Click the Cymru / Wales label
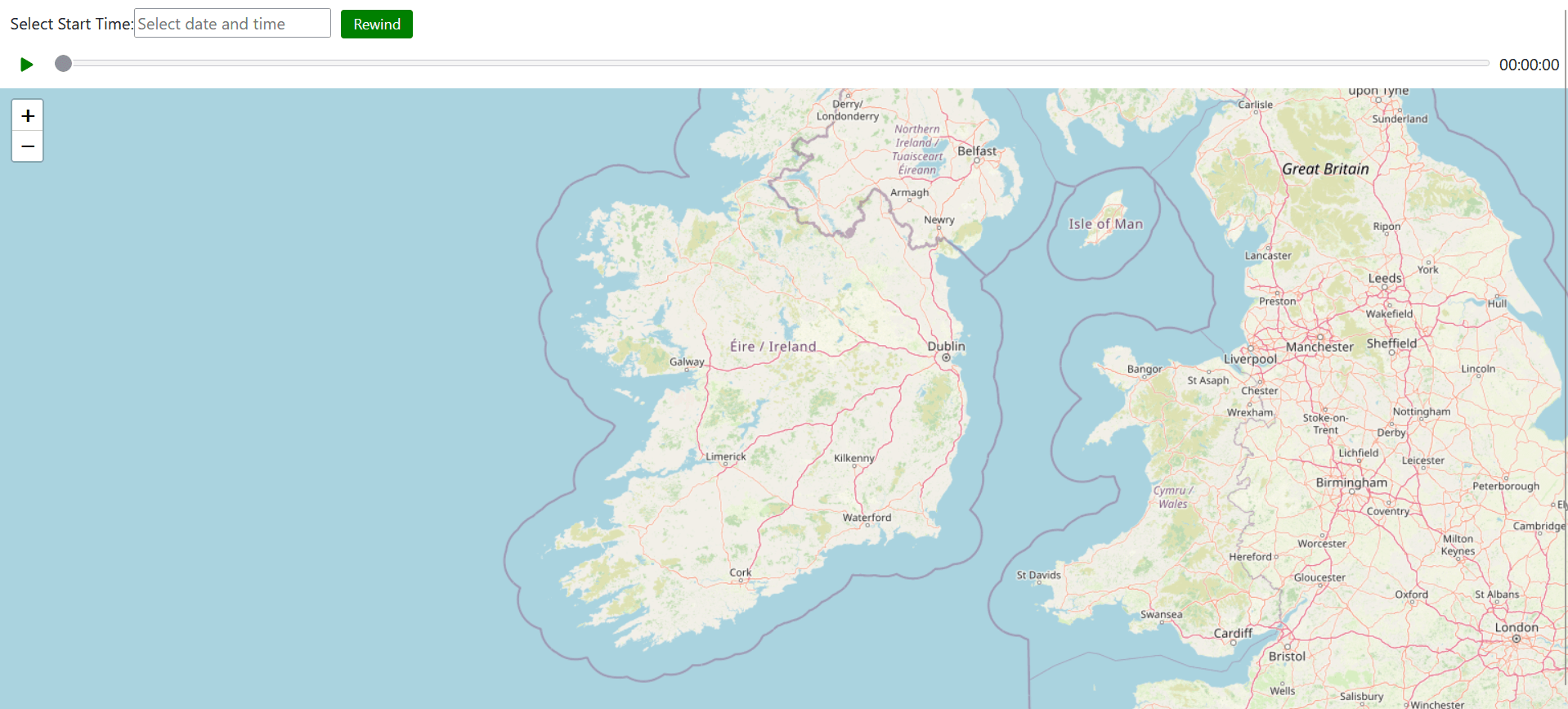The width and height of the screenshot is (1568, 709). point(1173,497)
